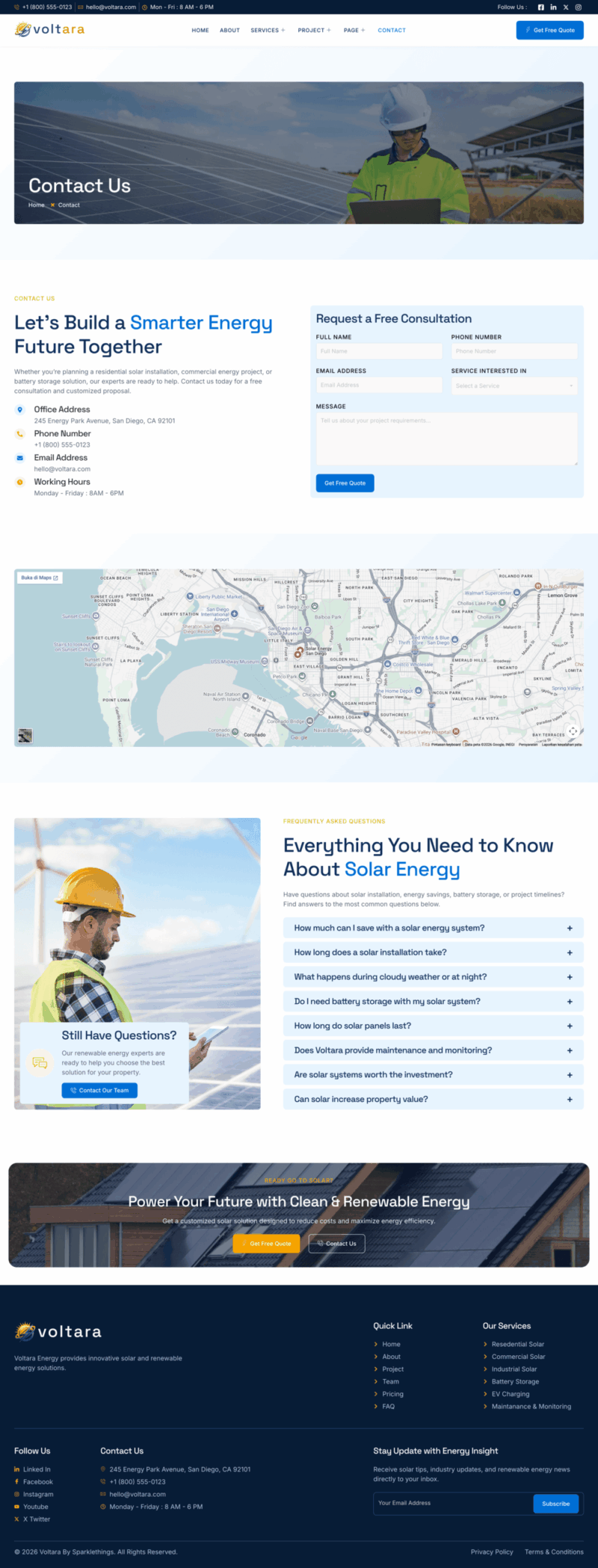
Task: Click the Subscribe button
Action: (x=555, y=1504)
